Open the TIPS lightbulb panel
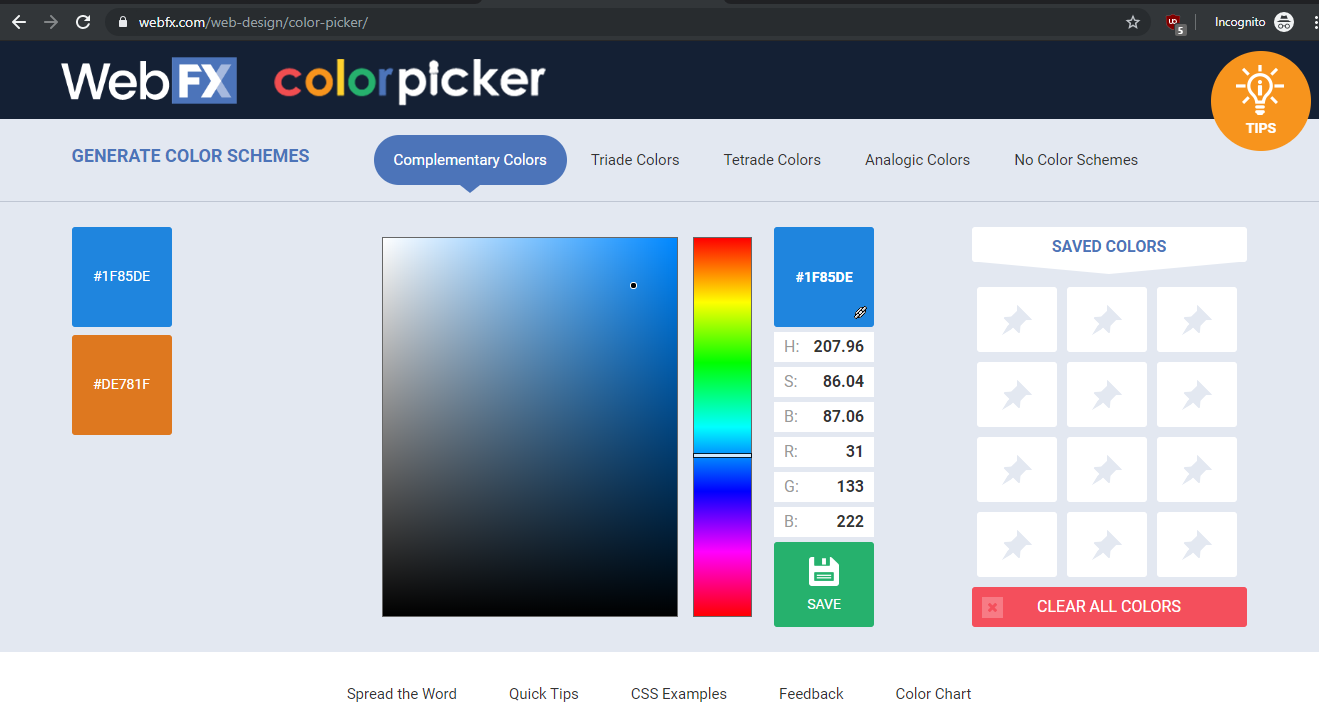The image size is (1319, 728). [x=1260, y=101]
